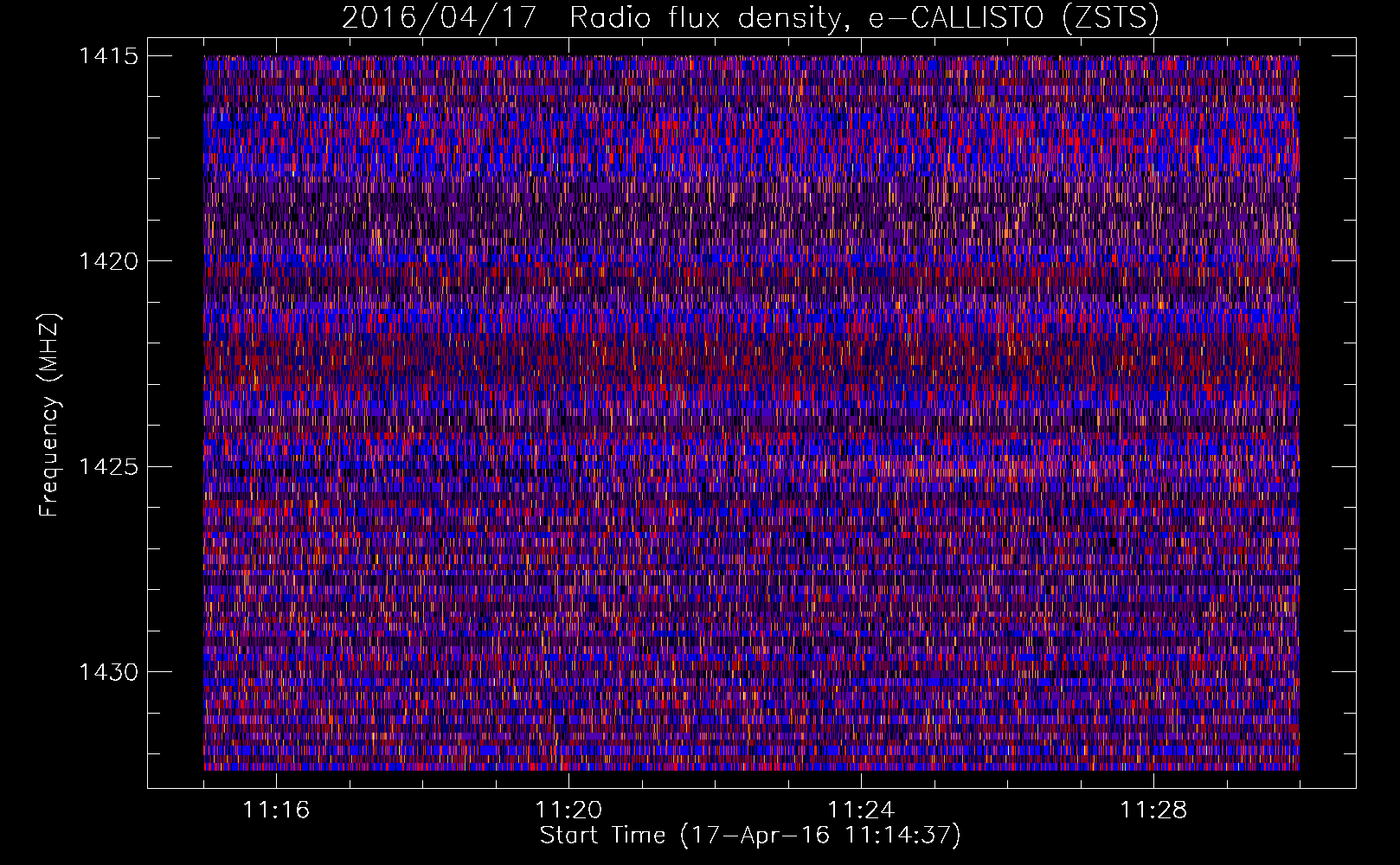The image size is (1400, 865).
Task: Click the 'Frequency (MHZ)' y-axis label
Action: [49, 415]
